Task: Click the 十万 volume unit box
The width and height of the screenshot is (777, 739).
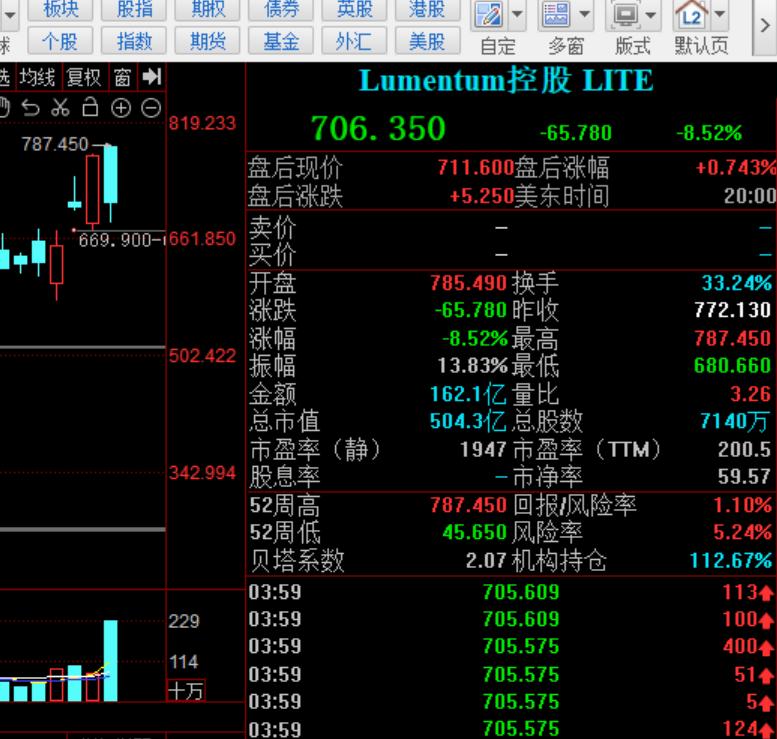Action: pyautogui.click(x=186, y=690)
